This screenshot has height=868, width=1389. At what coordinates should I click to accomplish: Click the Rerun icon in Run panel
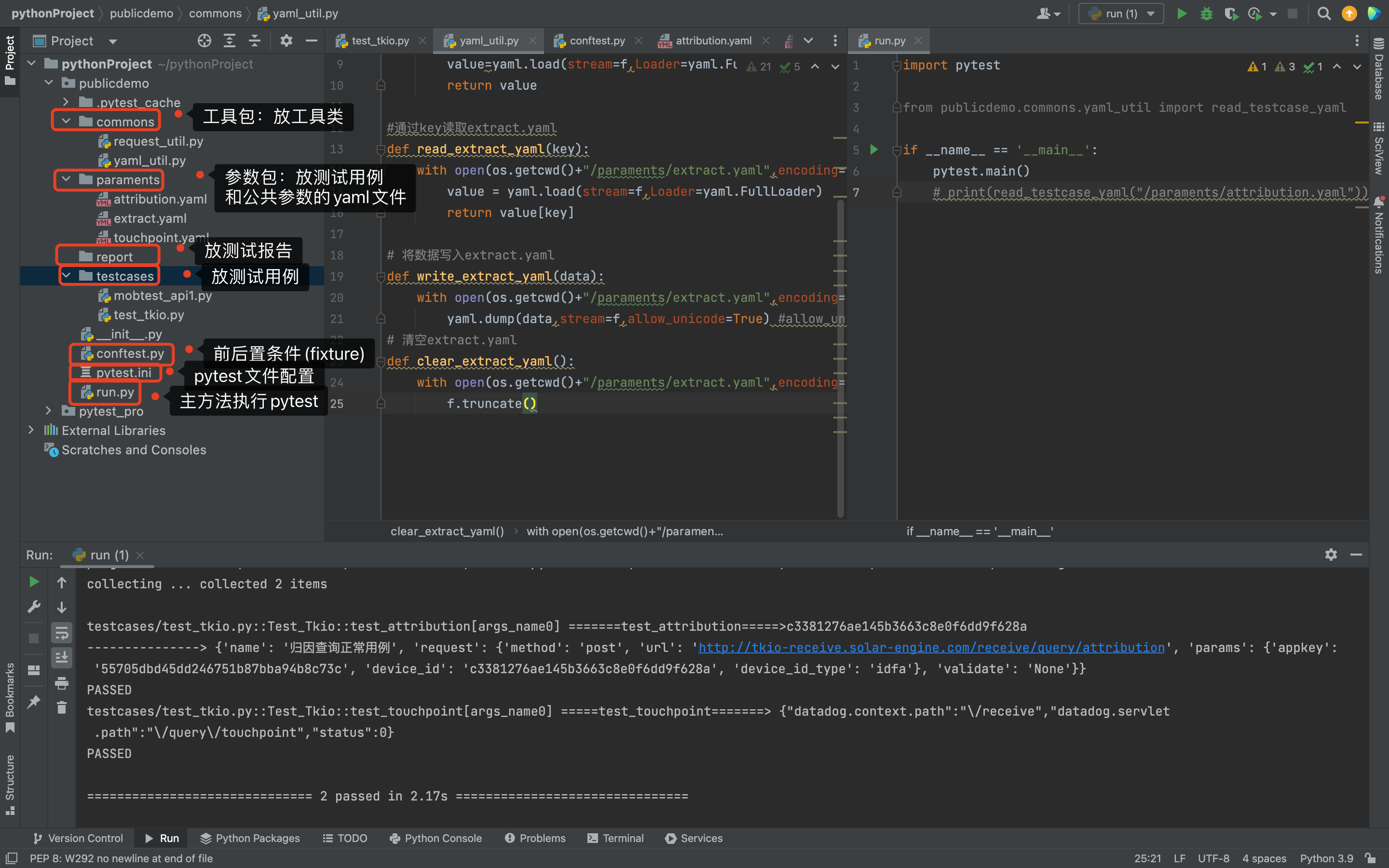[34, 582]
